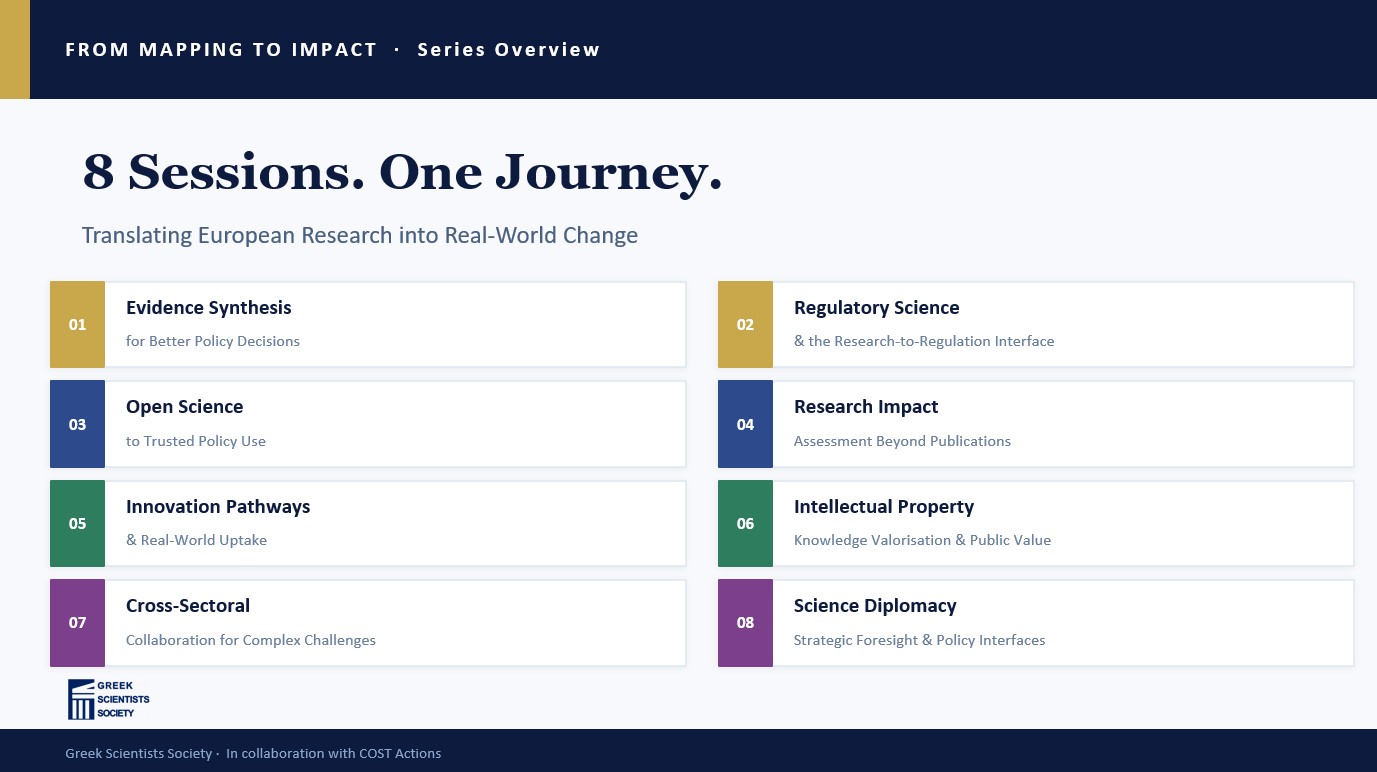Click the 04 session number badge
Viewport: 1377px width, 772px height.
(745, 424)
